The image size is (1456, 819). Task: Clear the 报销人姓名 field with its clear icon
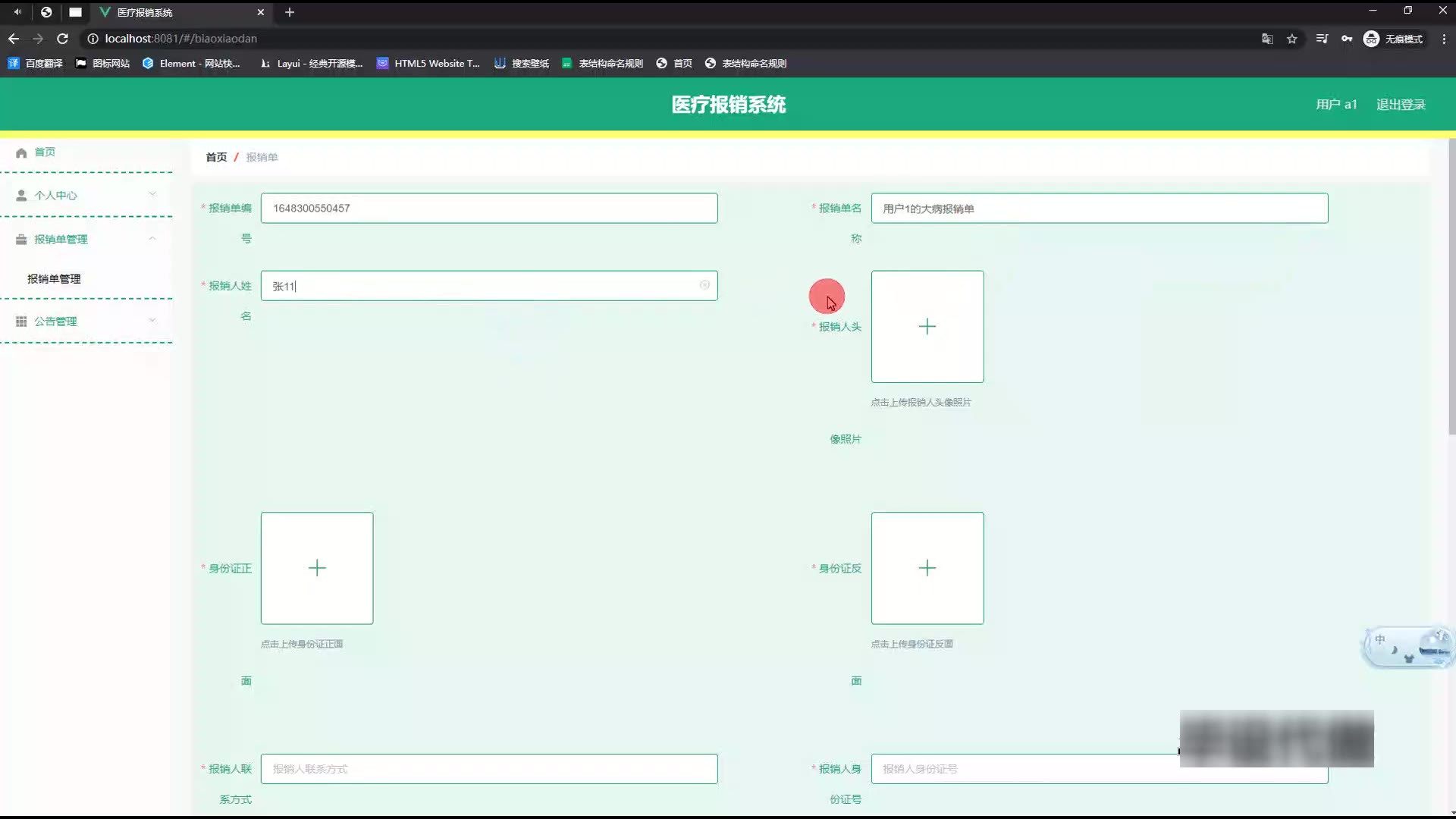click(704, 285)
